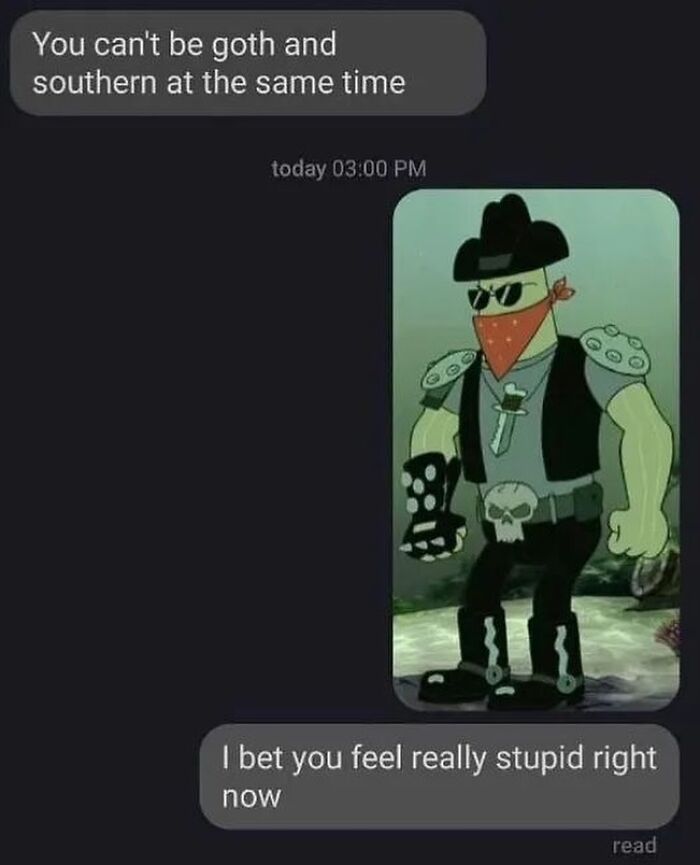Tap the word "now" in the sent message
The image size is (700, 865).
pos(251,798)
